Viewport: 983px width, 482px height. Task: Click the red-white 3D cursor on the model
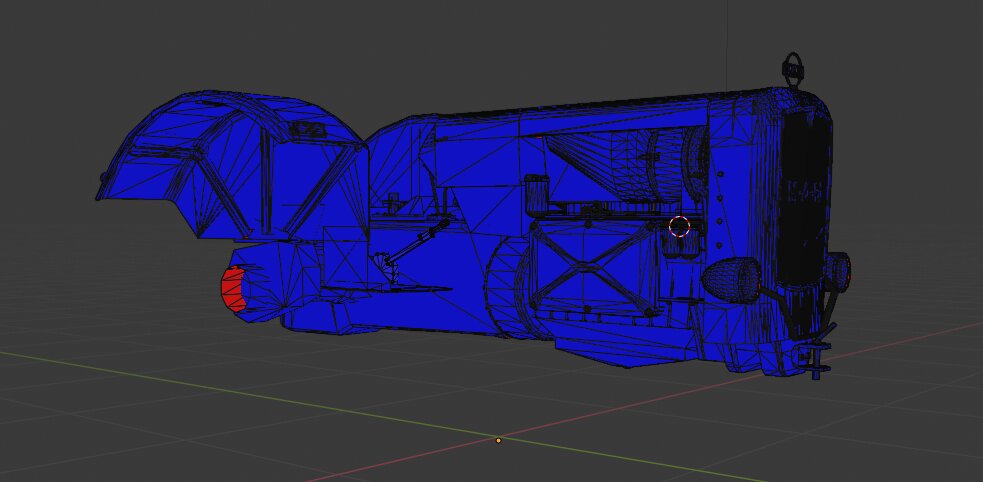point(679,226)
